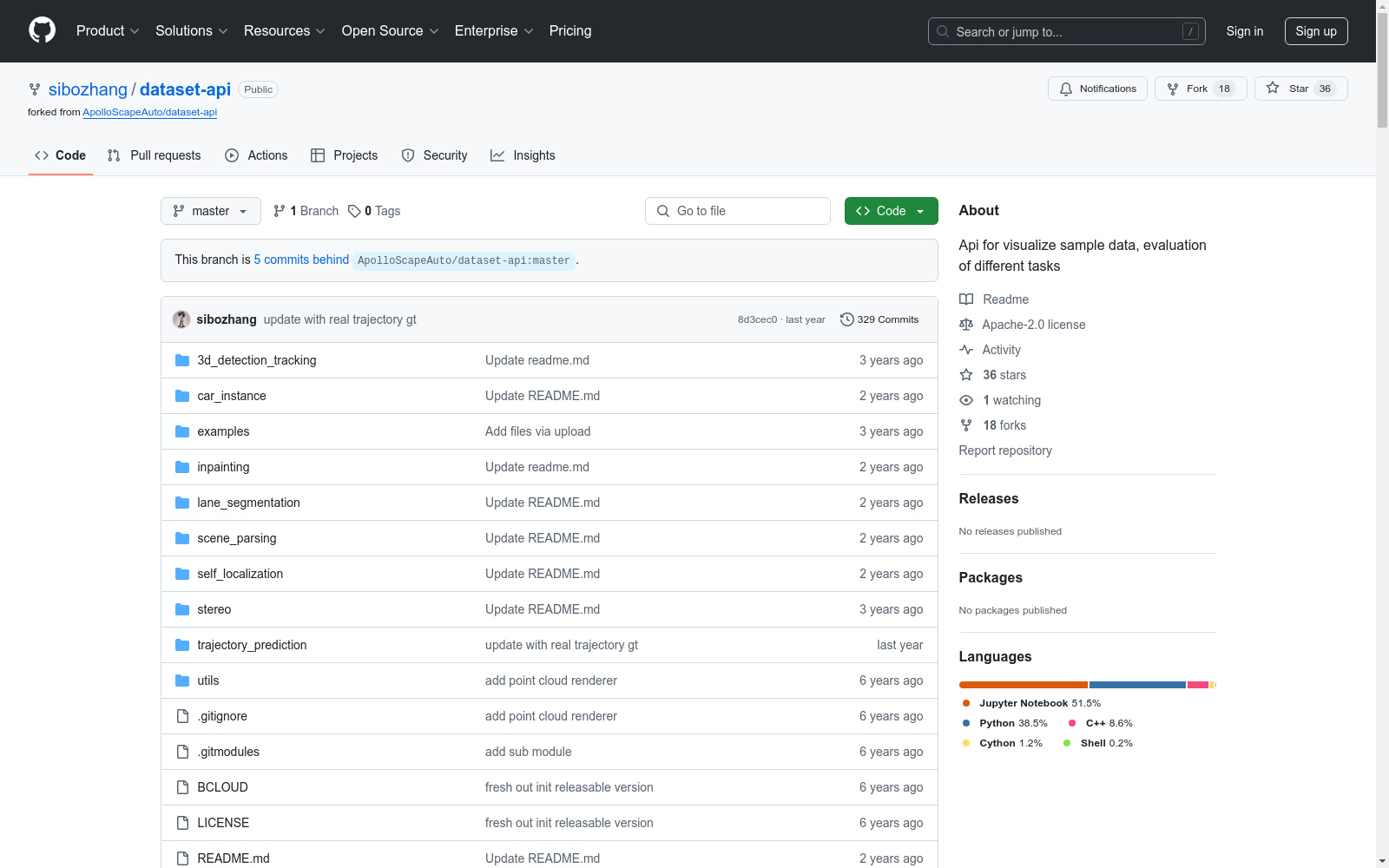Click the BCLOUD file icon

182,787
